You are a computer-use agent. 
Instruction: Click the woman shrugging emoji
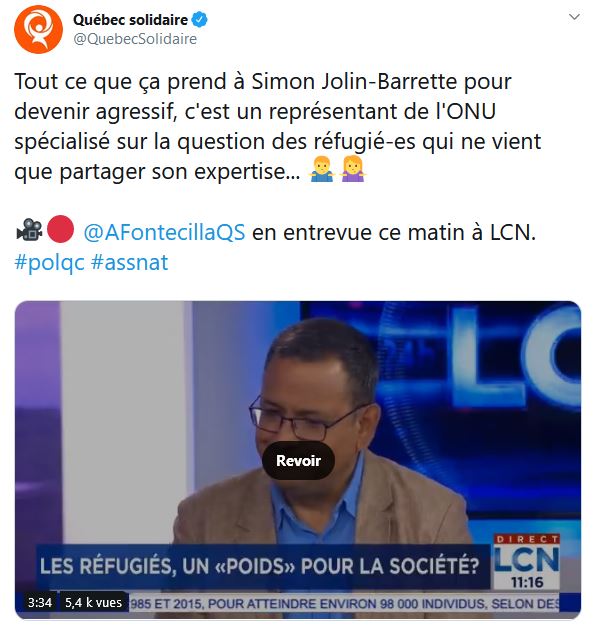[353, 169]
